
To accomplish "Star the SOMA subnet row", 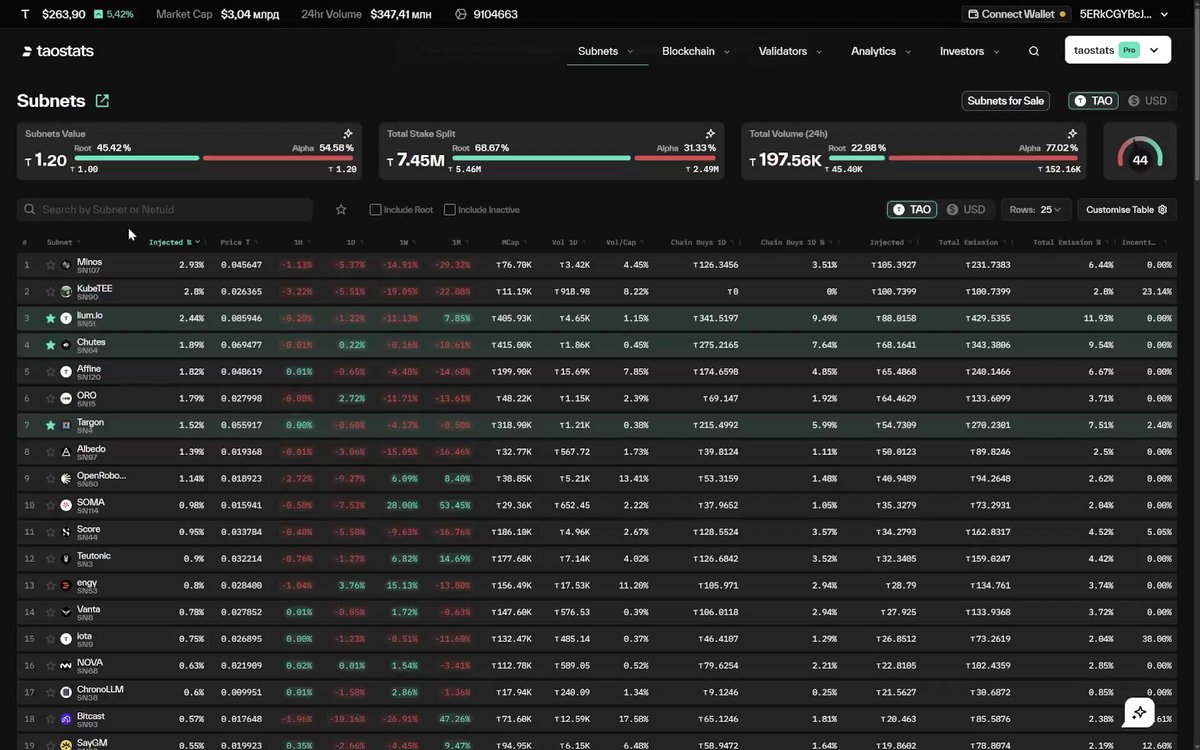I will (50, 506).
